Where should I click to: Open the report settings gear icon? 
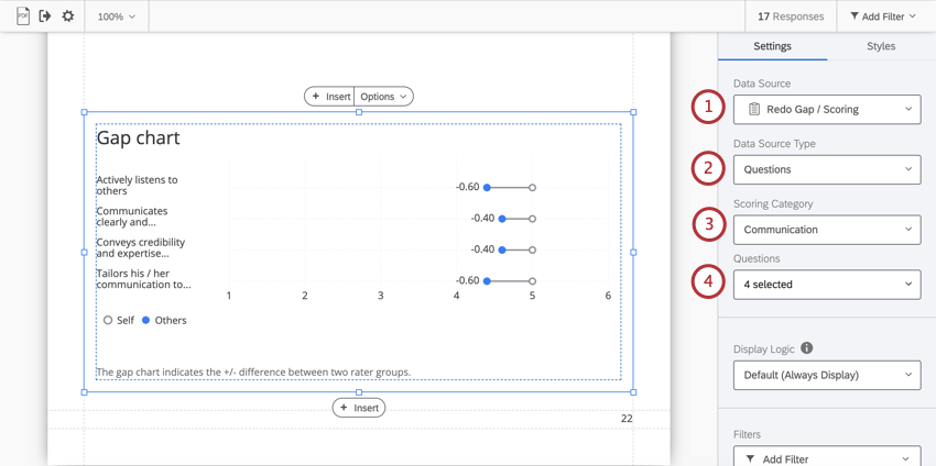[68, 16]
